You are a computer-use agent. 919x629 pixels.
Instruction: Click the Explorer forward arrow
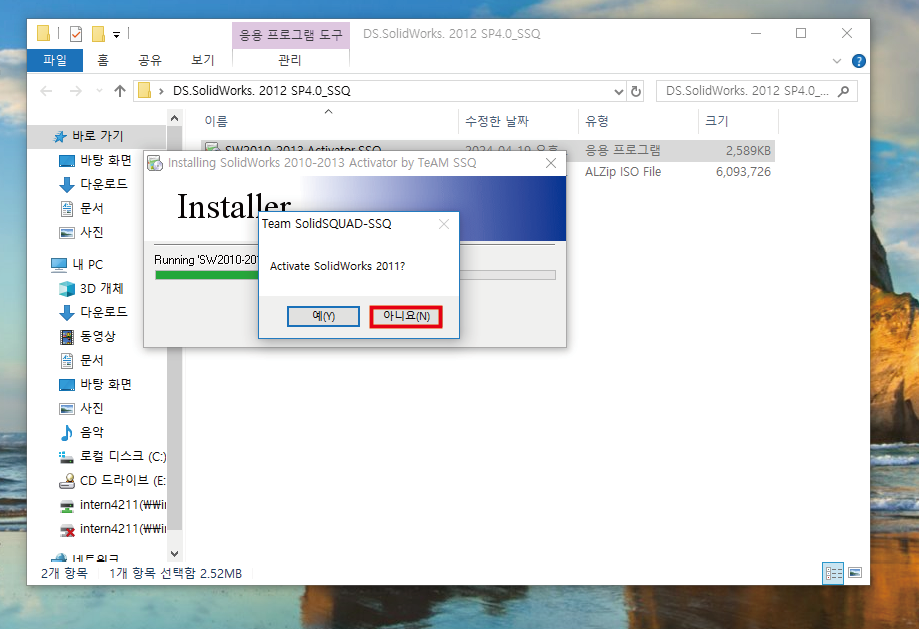coord(76,91)
